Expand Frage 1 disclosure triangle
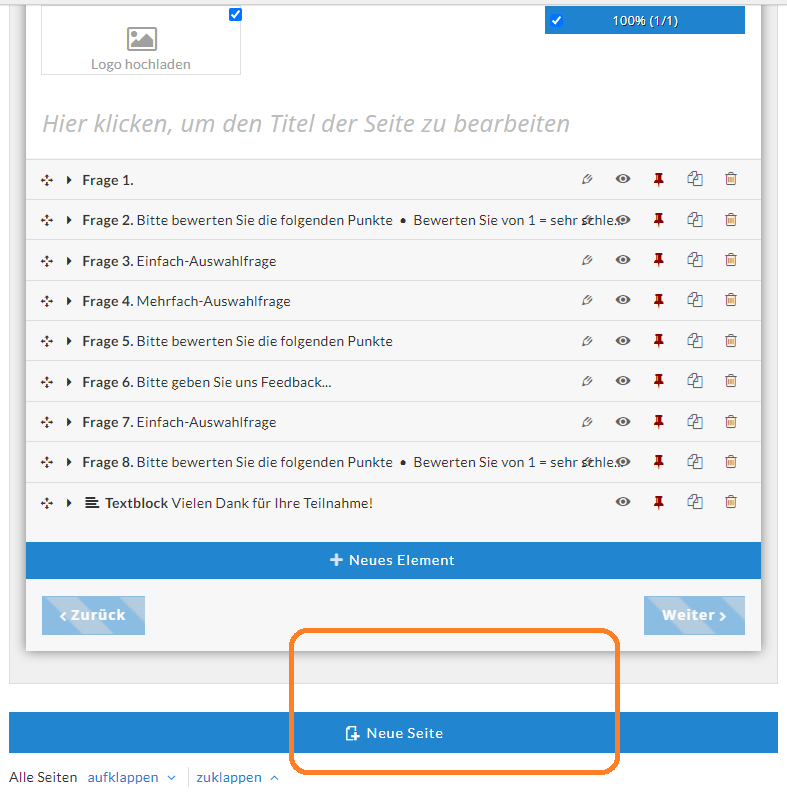 point(69,180)
